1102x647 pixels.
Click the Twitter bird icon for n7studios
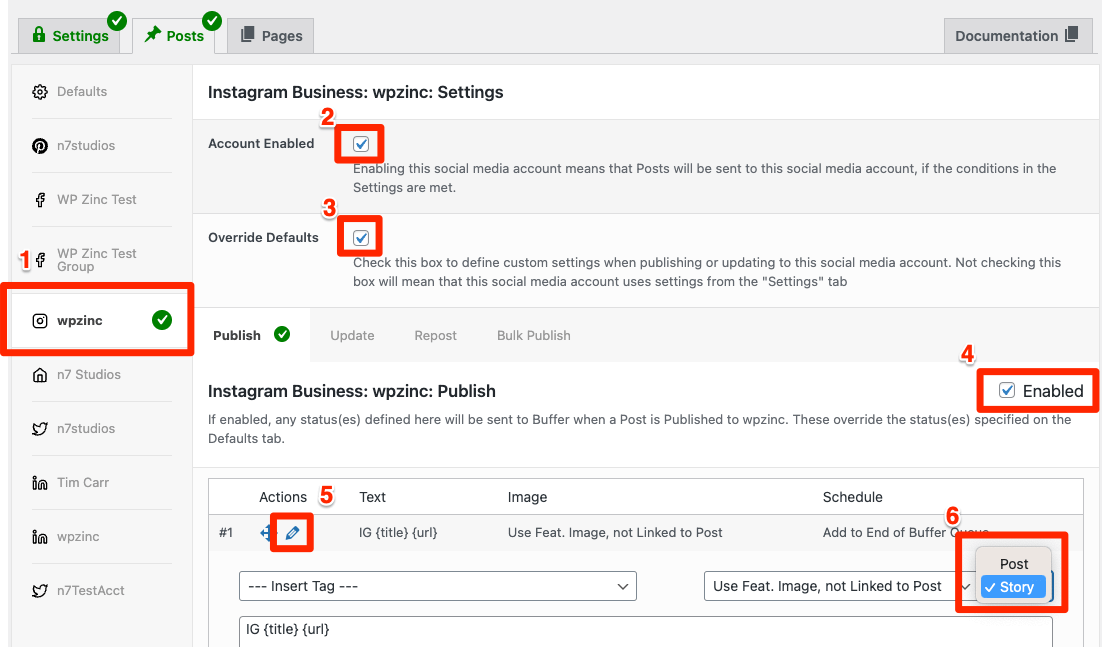pyautogui.click(x=40, y=429)
